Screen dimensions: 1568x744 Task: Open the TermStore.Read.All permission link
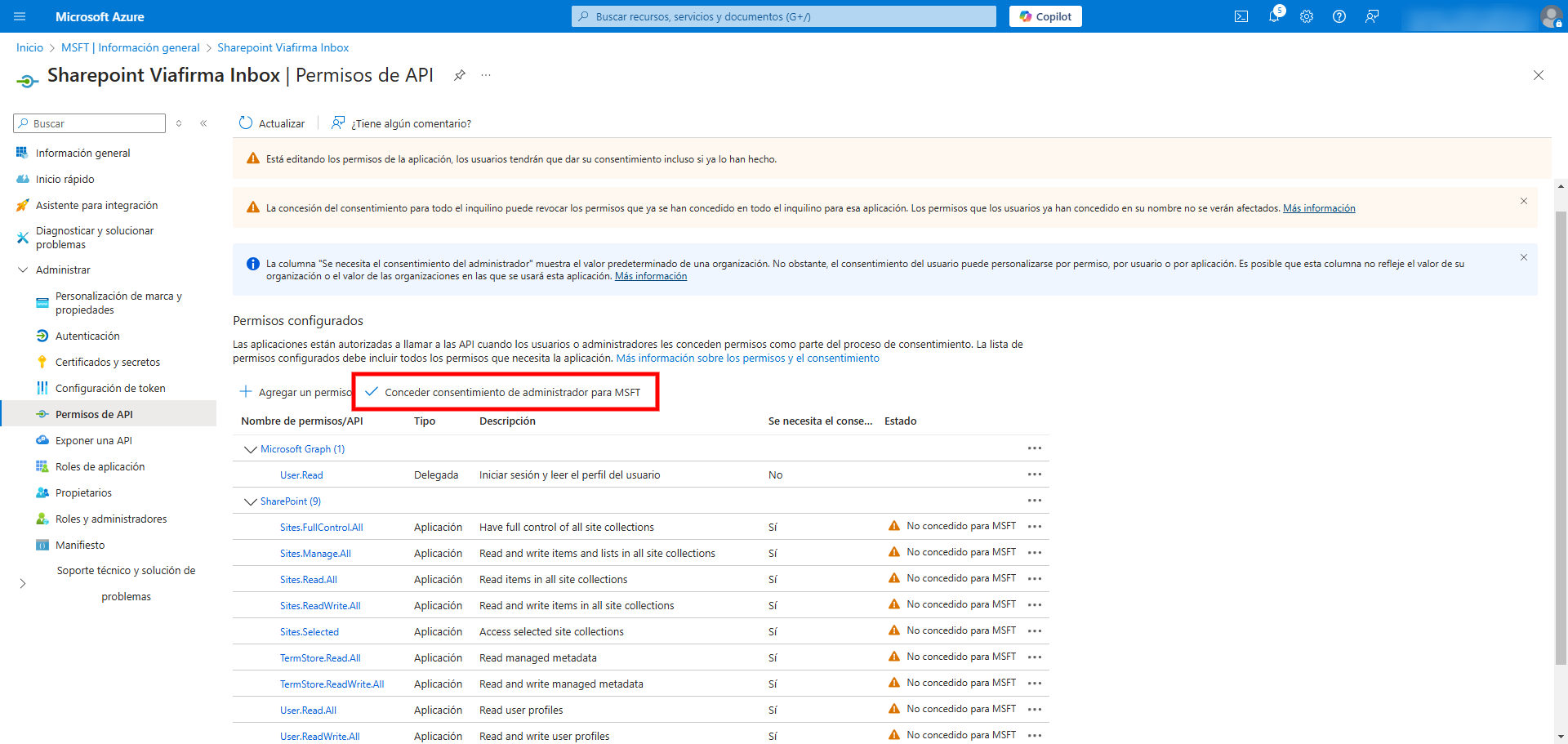click(x=320, y=658)
